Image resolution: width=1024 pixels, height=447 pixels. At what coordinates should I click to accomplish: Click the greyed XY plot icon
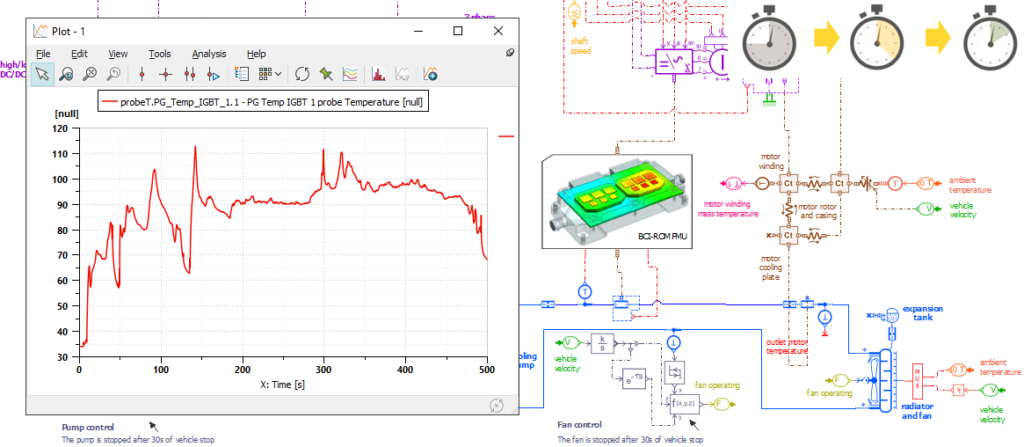pyautogui.click(x=402, y=74)
